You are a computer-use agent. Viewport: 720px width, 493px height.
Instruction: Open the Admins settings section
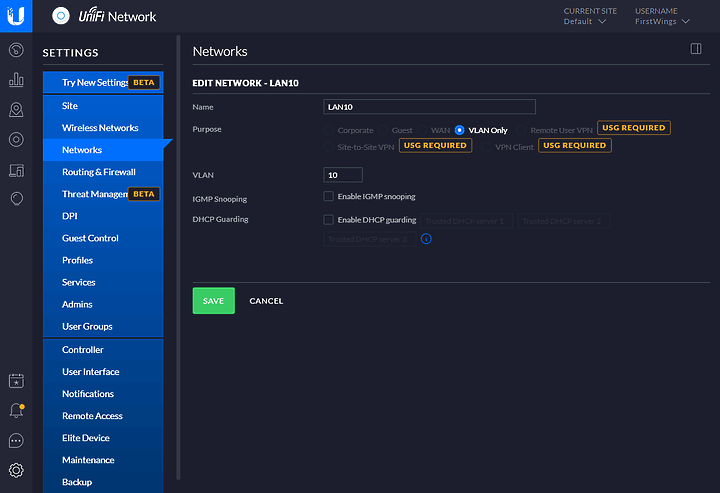tap(103, 304)
